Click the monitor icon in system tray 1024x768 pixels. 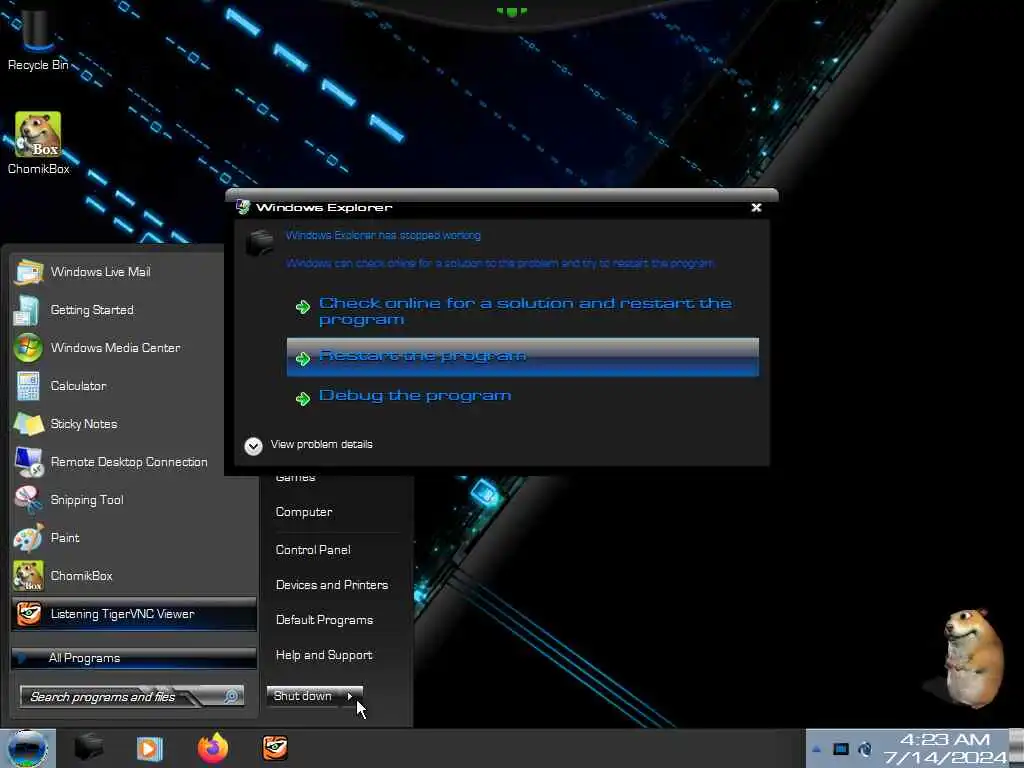click(840, 749)
